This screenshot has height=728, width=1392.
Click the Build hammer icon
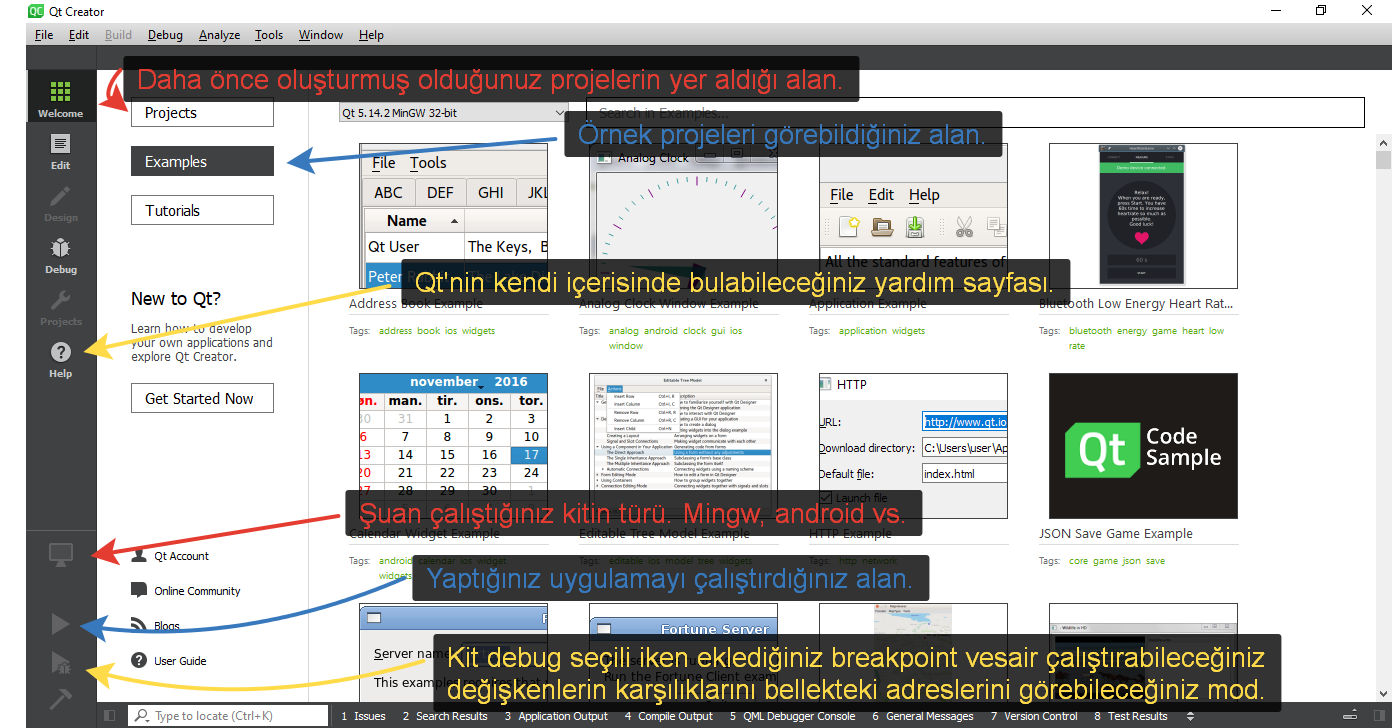(x=61, y=698)
